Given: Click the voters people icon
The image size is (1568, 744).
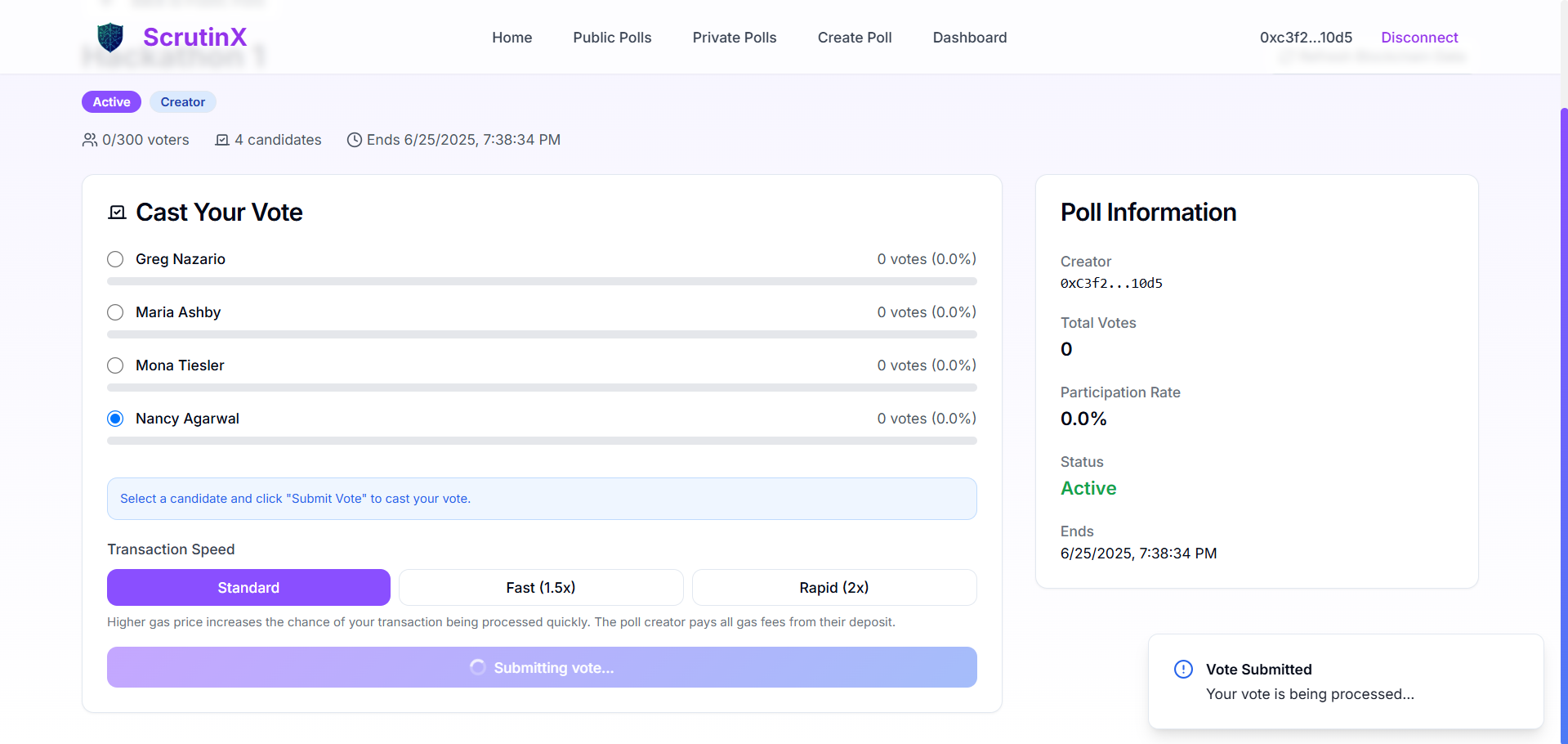Looking at the screenshot, I should click(90, 140).
